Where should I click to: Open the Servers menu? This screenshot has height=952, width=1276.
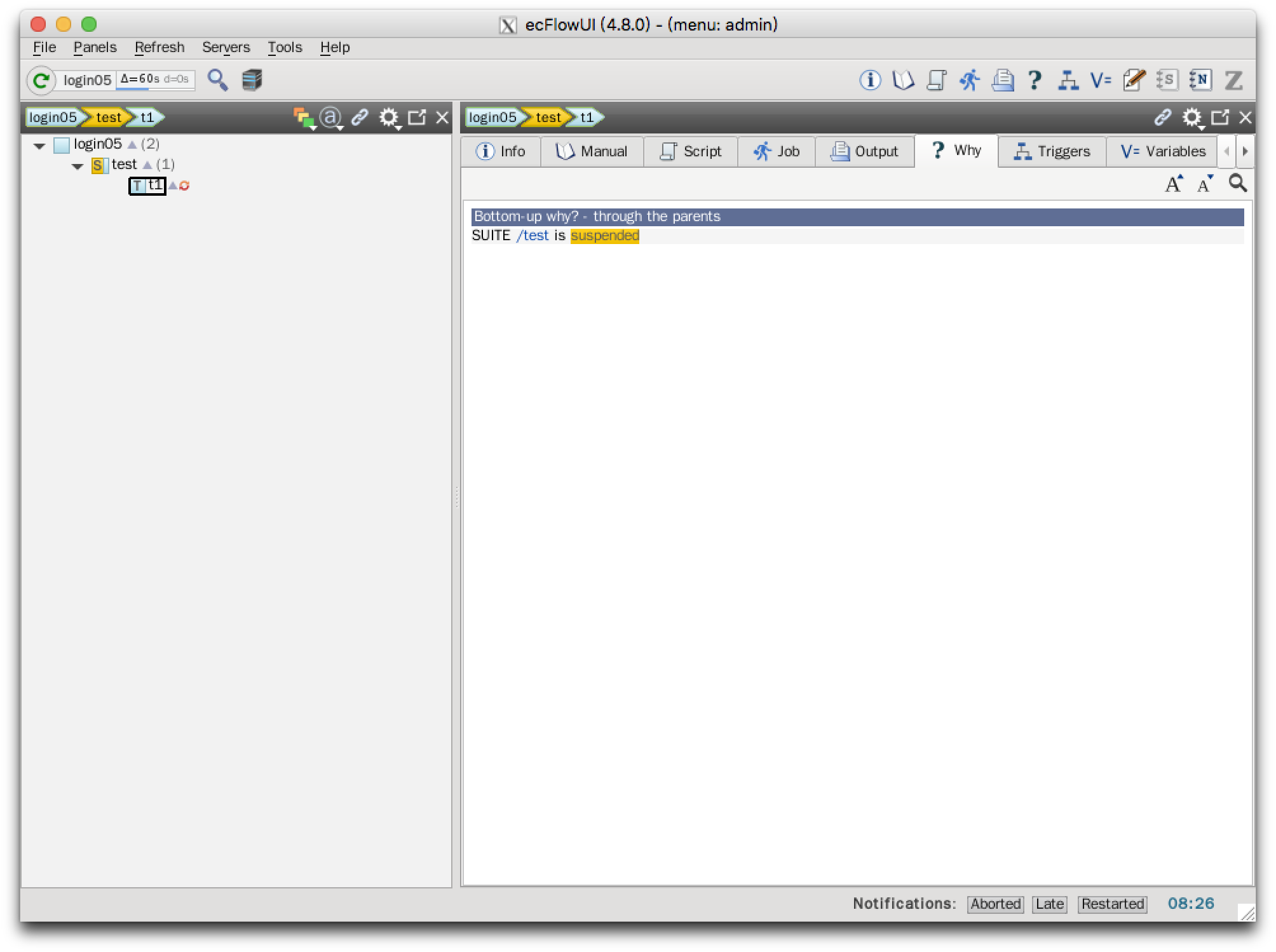click(226, 48)
